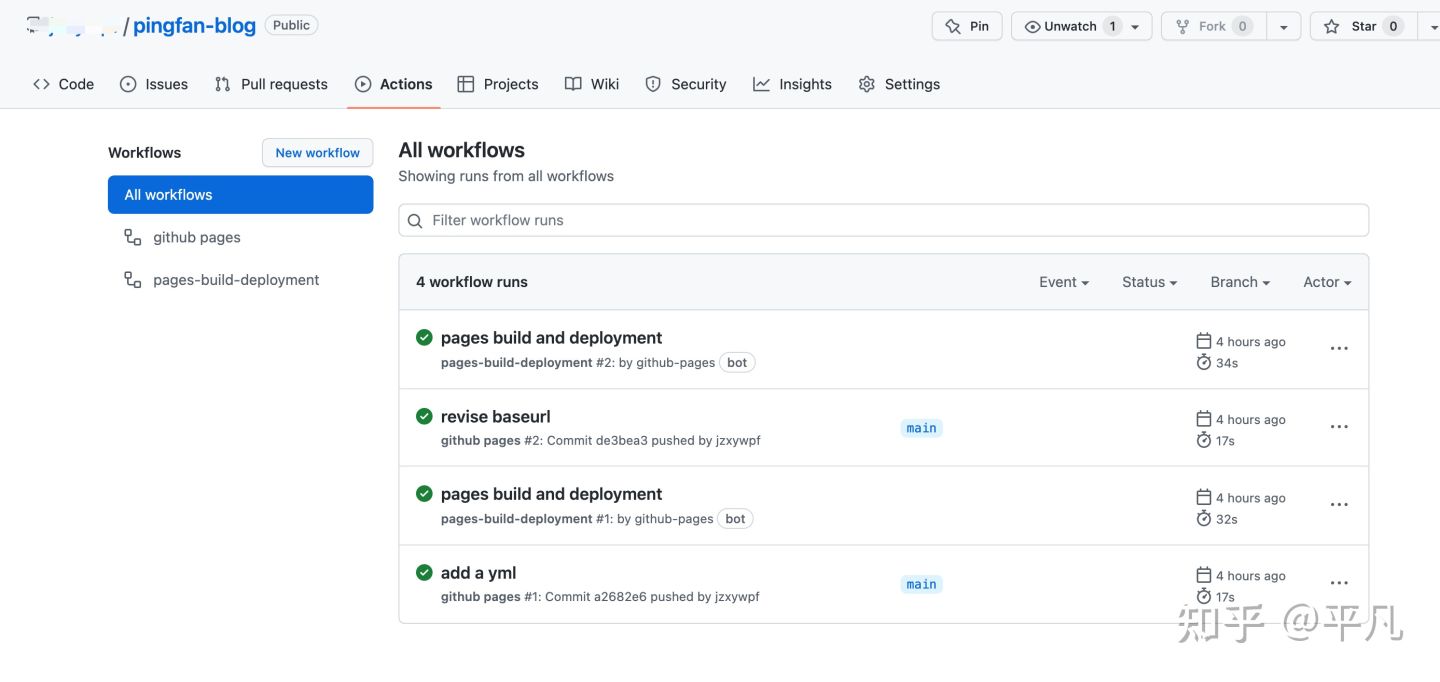Click the main branch label on revise baseurl
Image resolution: width=1440 pixels, height=682 pixels.
coord(921,428)
